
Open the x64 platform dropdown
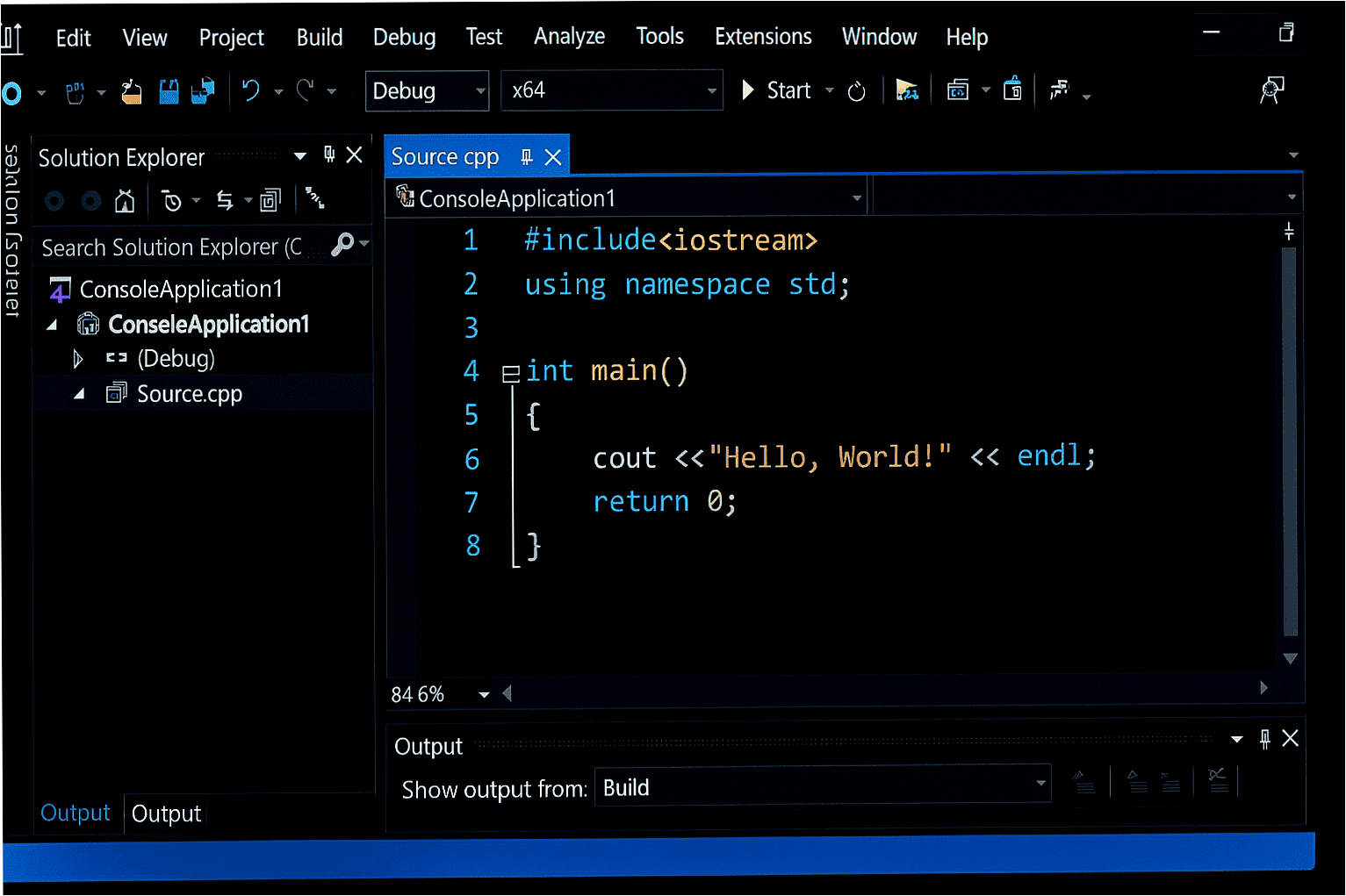pos(612,90)
